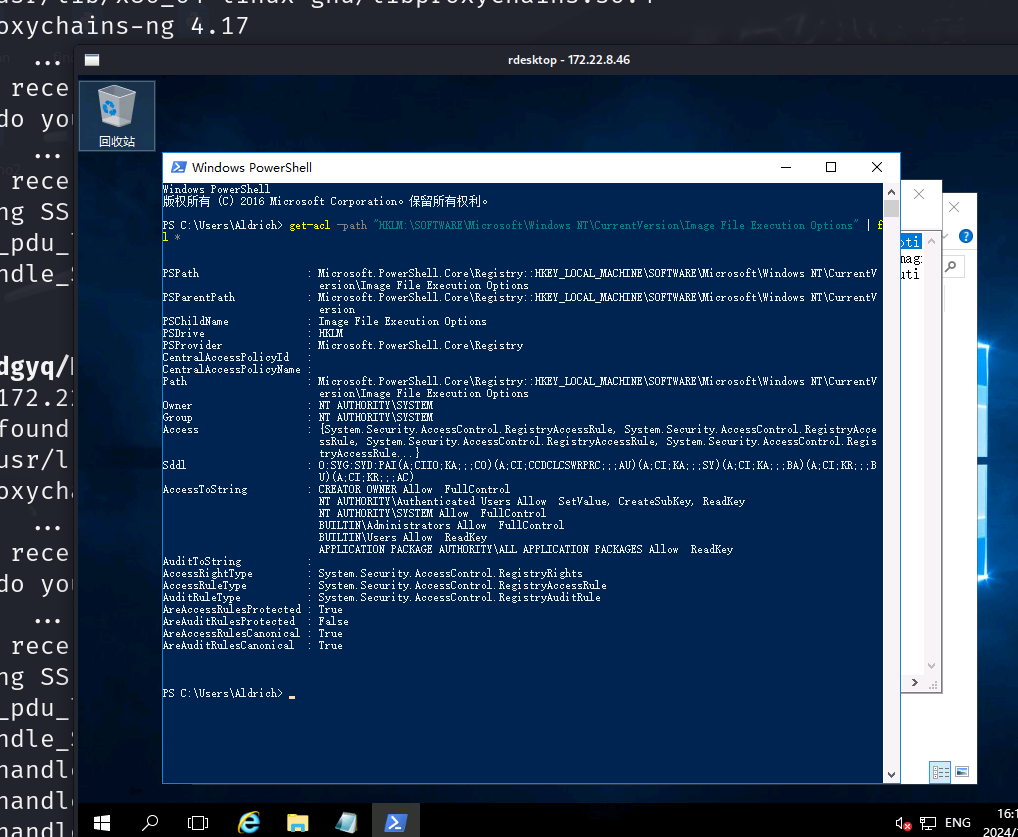Click the AreAuditRulesCanonical label
Viewport: 1018px width, 837px height.
click(x=229, y=645)
